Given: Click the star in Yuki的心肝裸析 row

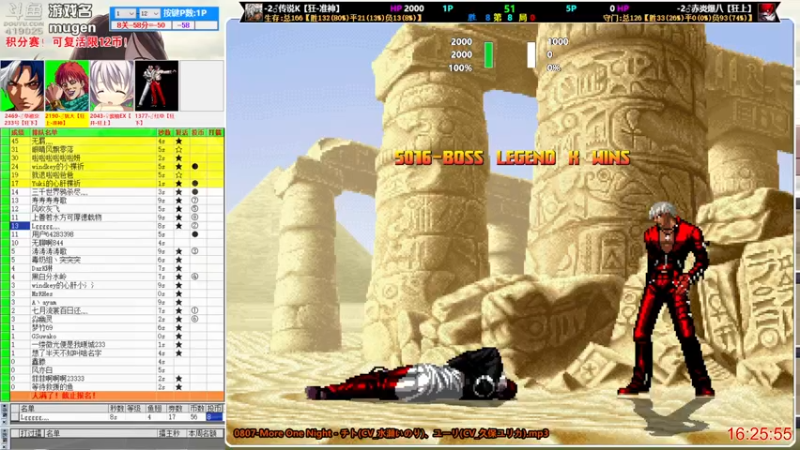Looking at the screenshot, I should pos(179,183).
